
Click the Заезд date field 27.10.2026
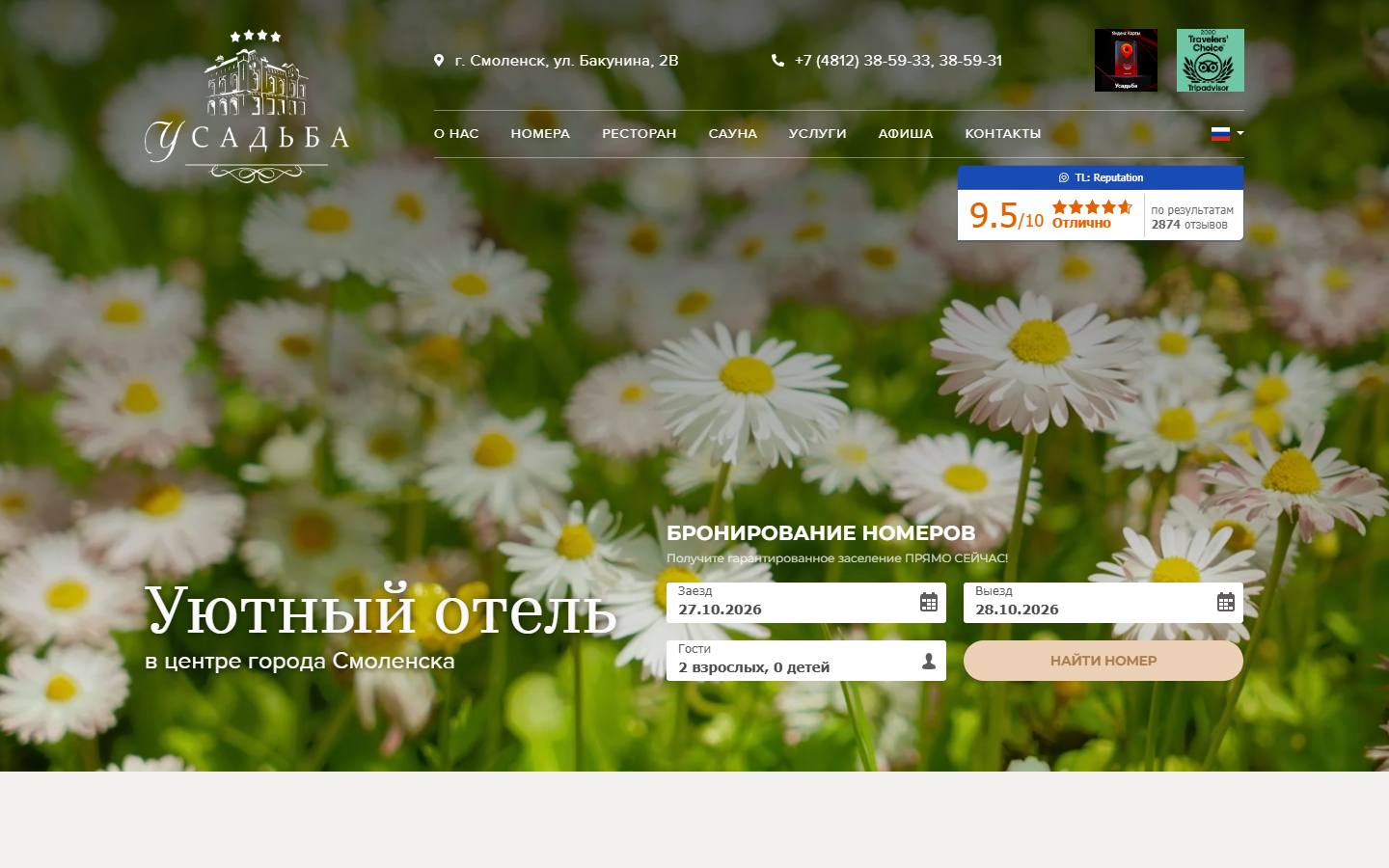(806, 603)
